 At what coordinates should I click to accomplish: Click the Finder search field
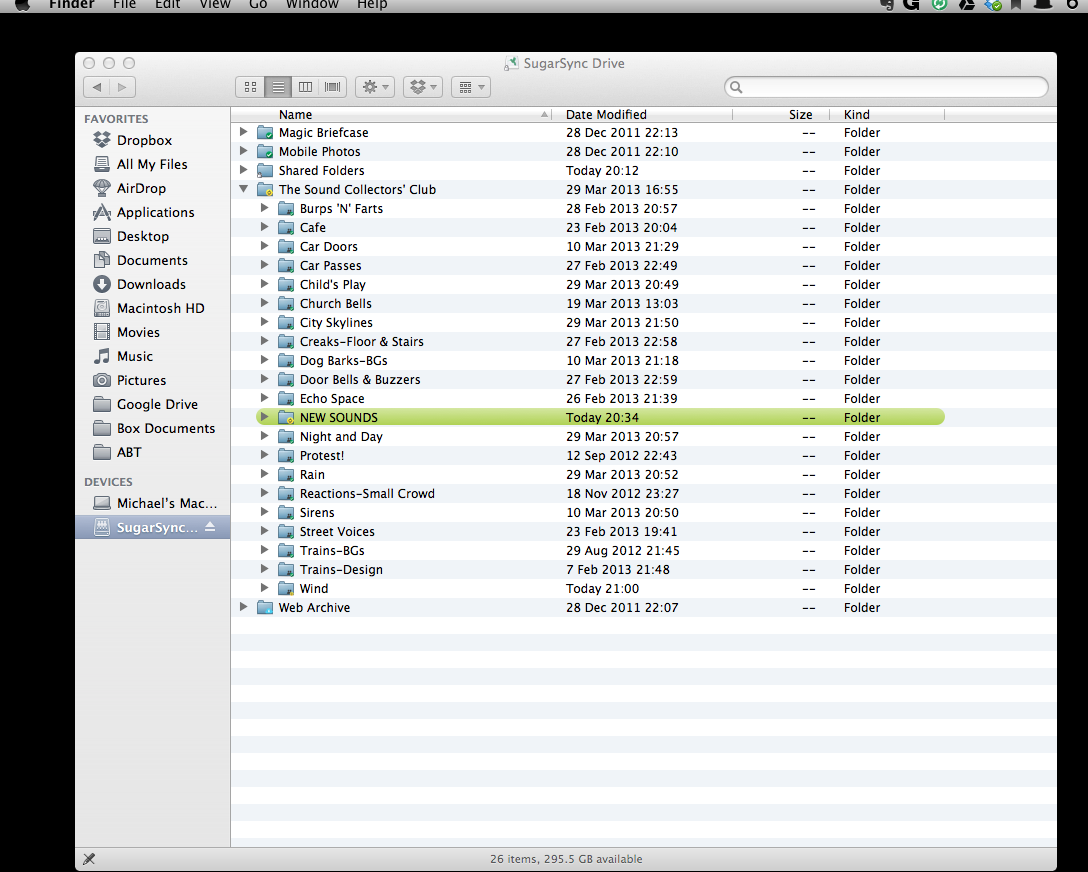pyautogui.click(x=886, y=87)
